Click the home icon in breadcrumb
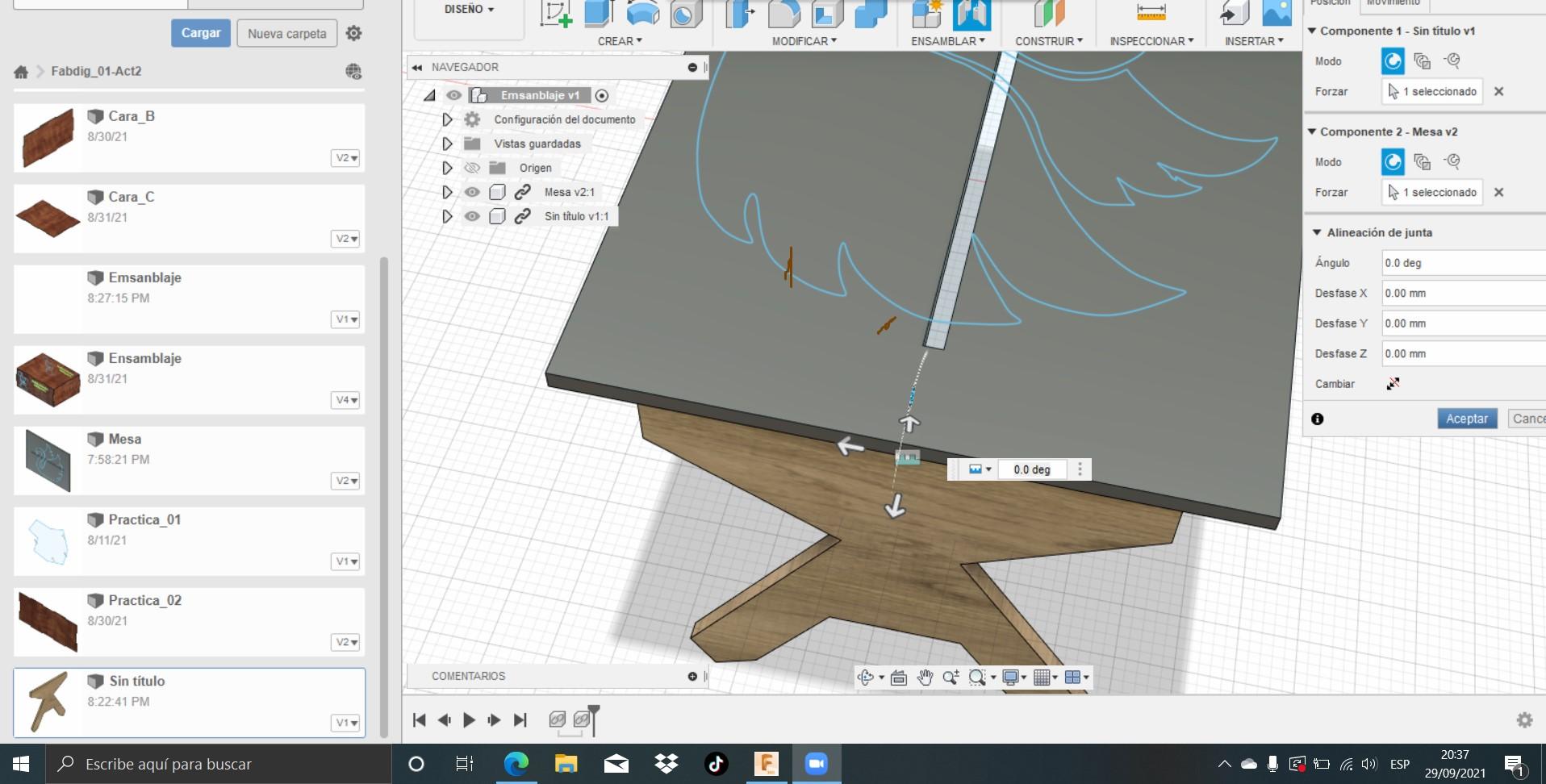 (21, 72)
